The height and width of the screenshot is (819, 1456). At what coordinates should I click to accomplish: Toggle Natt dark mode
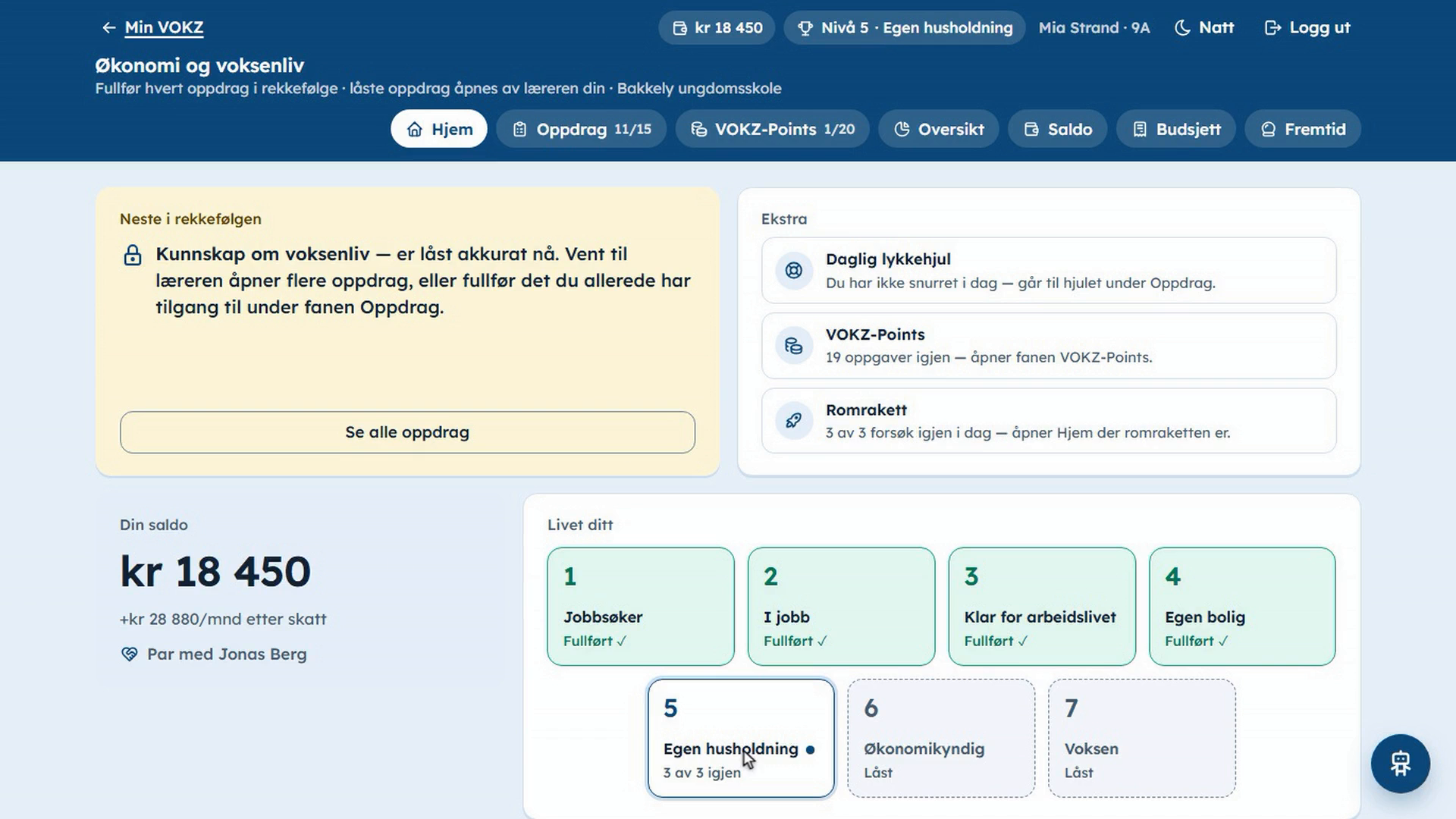1204,28
